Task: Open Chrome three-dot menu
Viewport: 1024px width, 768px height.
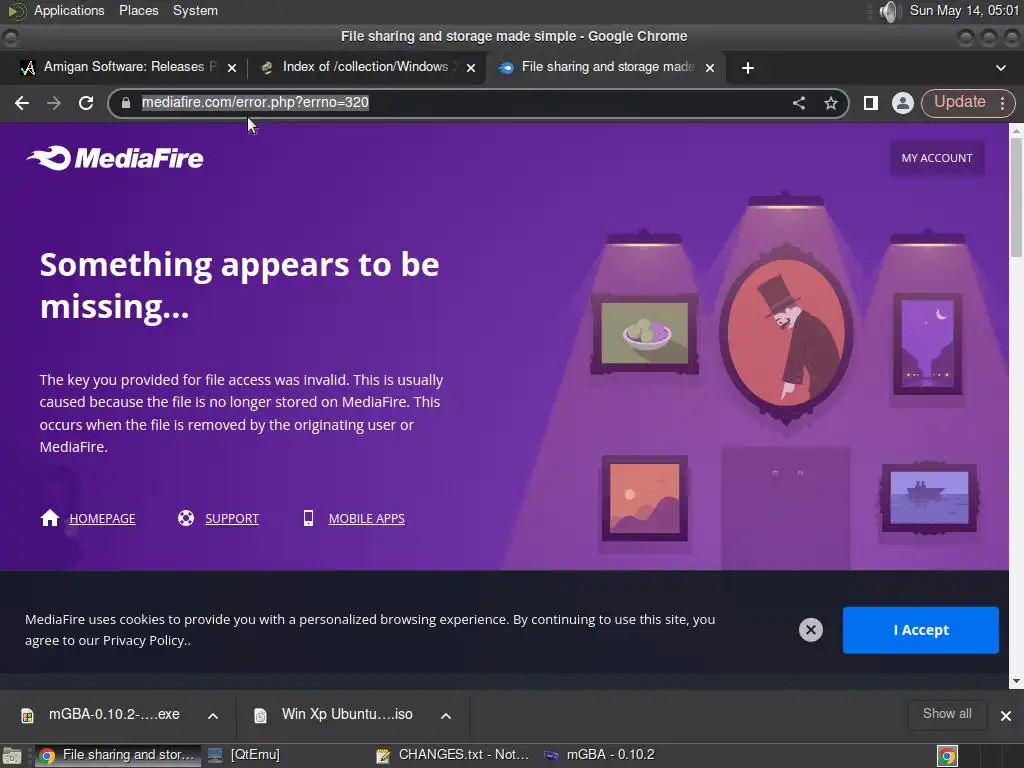Action: coord(1002,103)
